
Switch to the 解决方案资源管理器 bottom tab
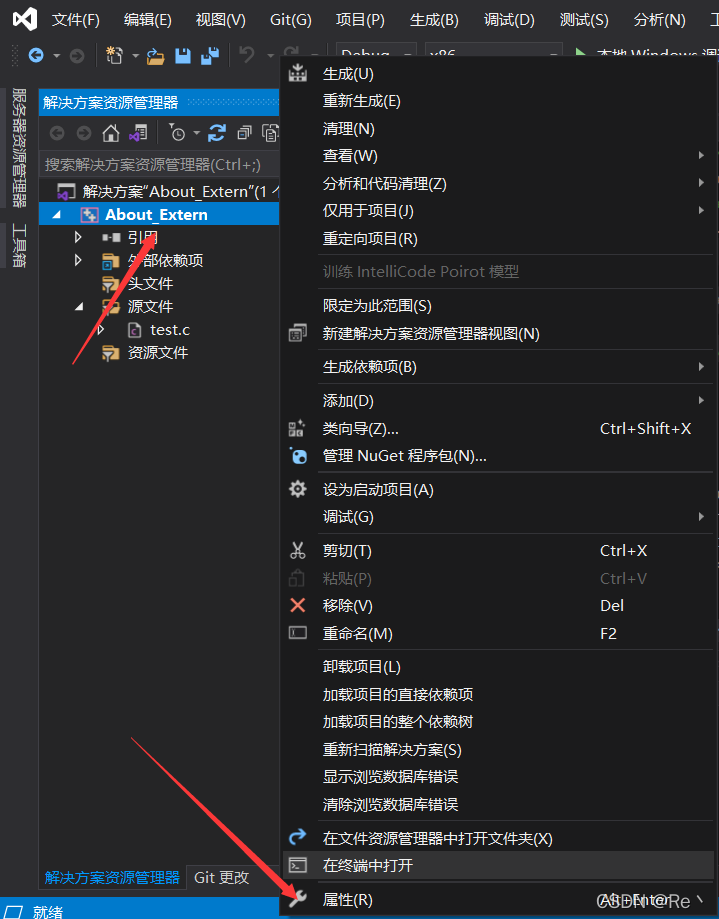pyautogui.click(x=112, y=877)
